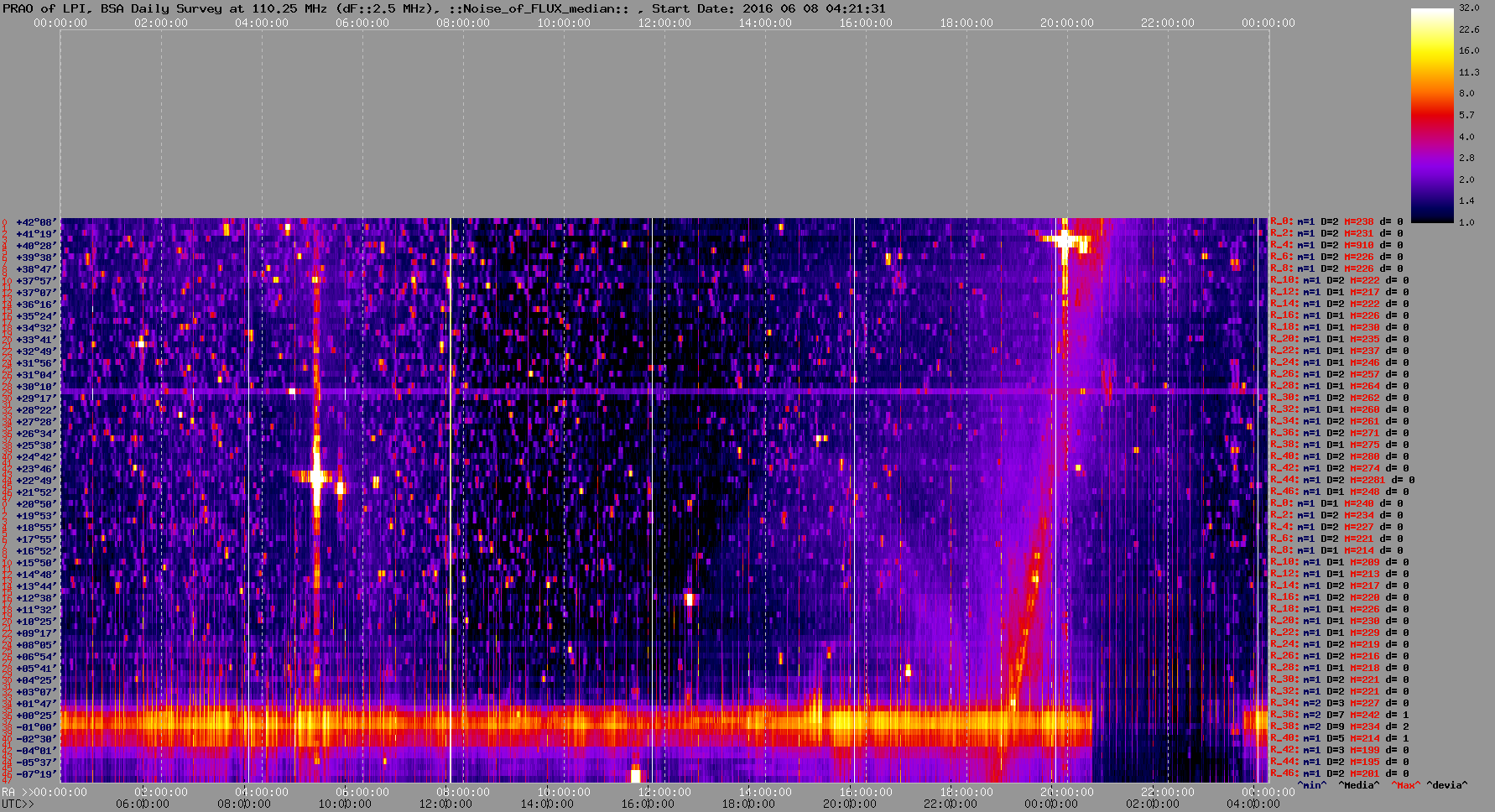The height and width of the screenshot is (812, 1495).
Task: Click stats row R_10 with M=209
Action: pyautogui.click(x=1340, y=563)
